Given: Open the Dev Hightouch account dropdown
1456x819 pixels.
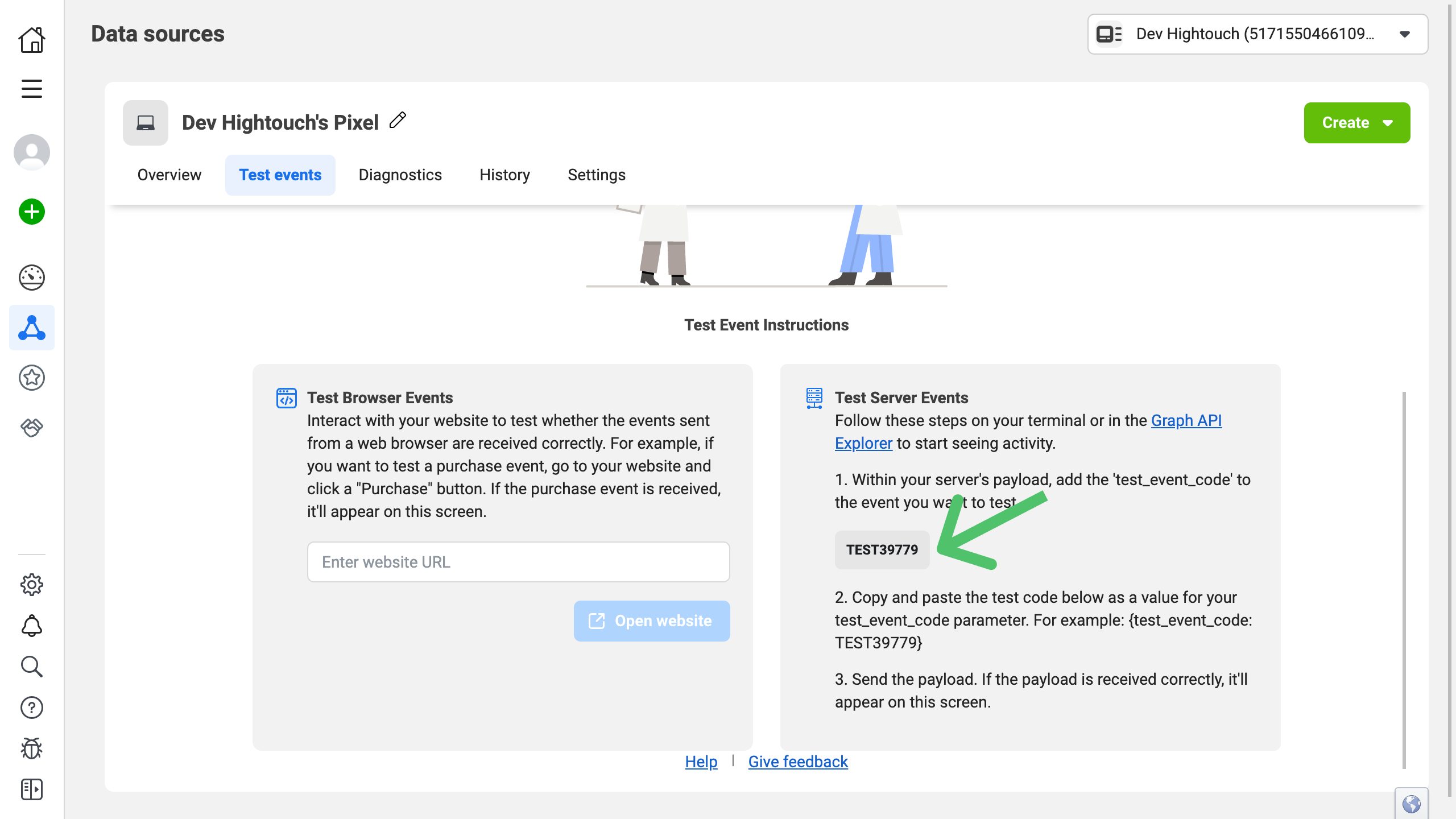Looking at the screenshot, I should tap(1257, 34).
